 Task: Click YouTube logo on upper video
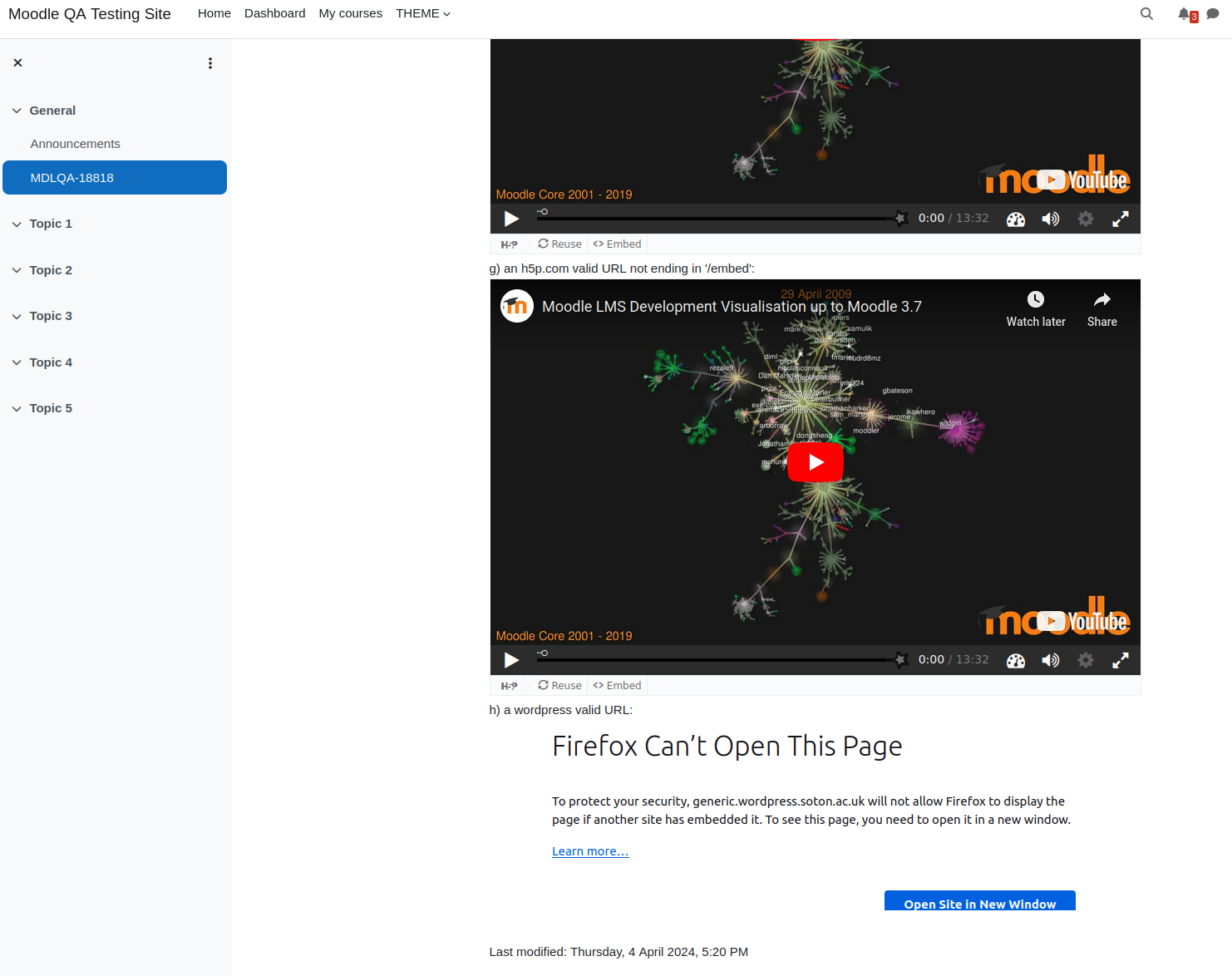tap(1082, 180)
